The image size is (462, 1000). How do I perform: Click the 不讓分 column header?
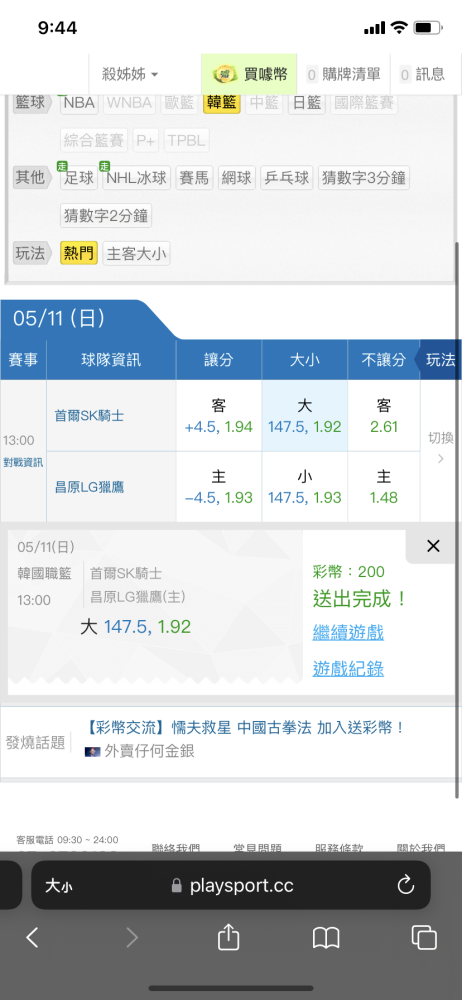pos(384,360)
